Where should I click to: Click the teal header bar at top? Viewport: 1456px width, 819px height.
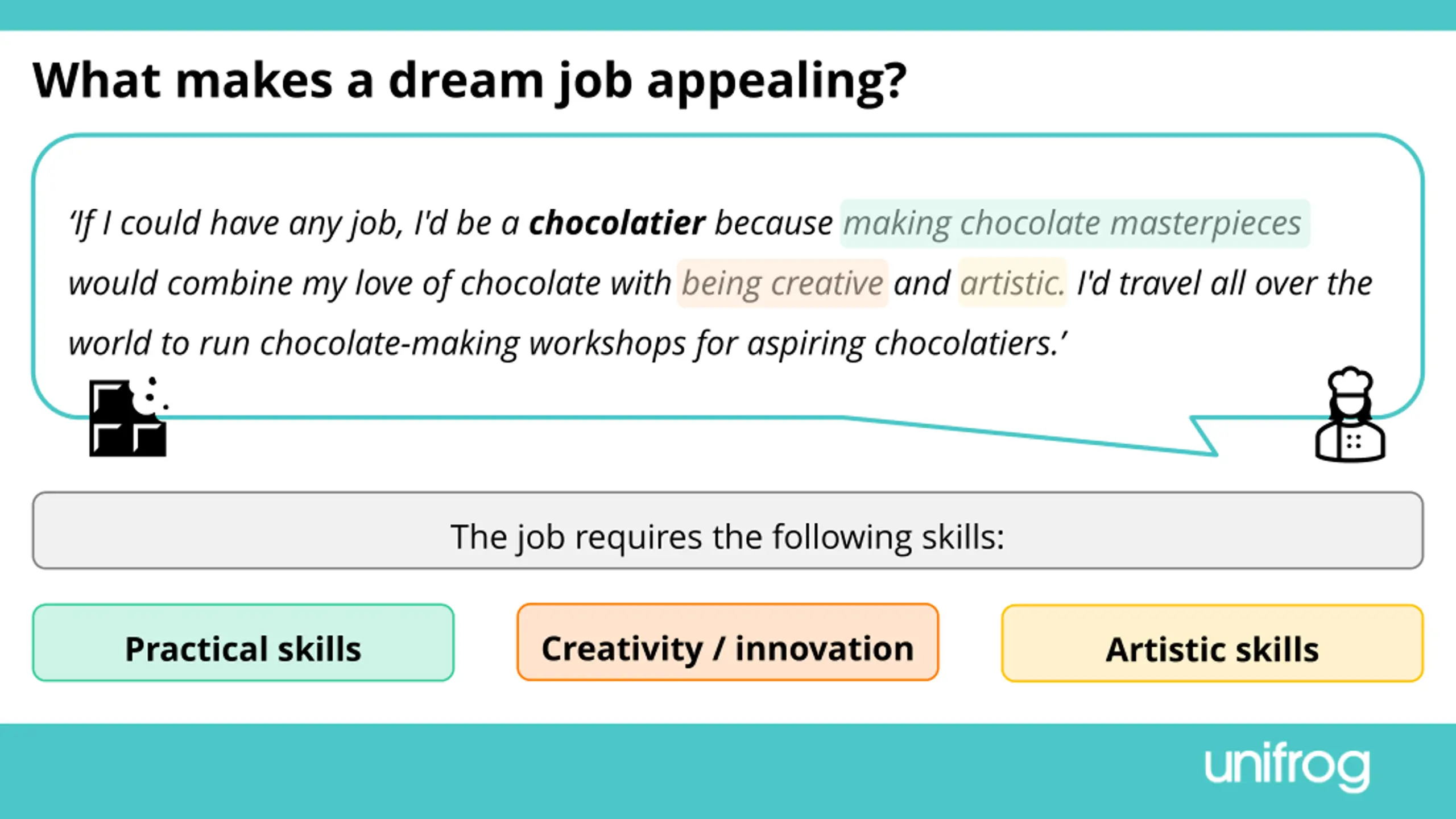click(728, 15)
